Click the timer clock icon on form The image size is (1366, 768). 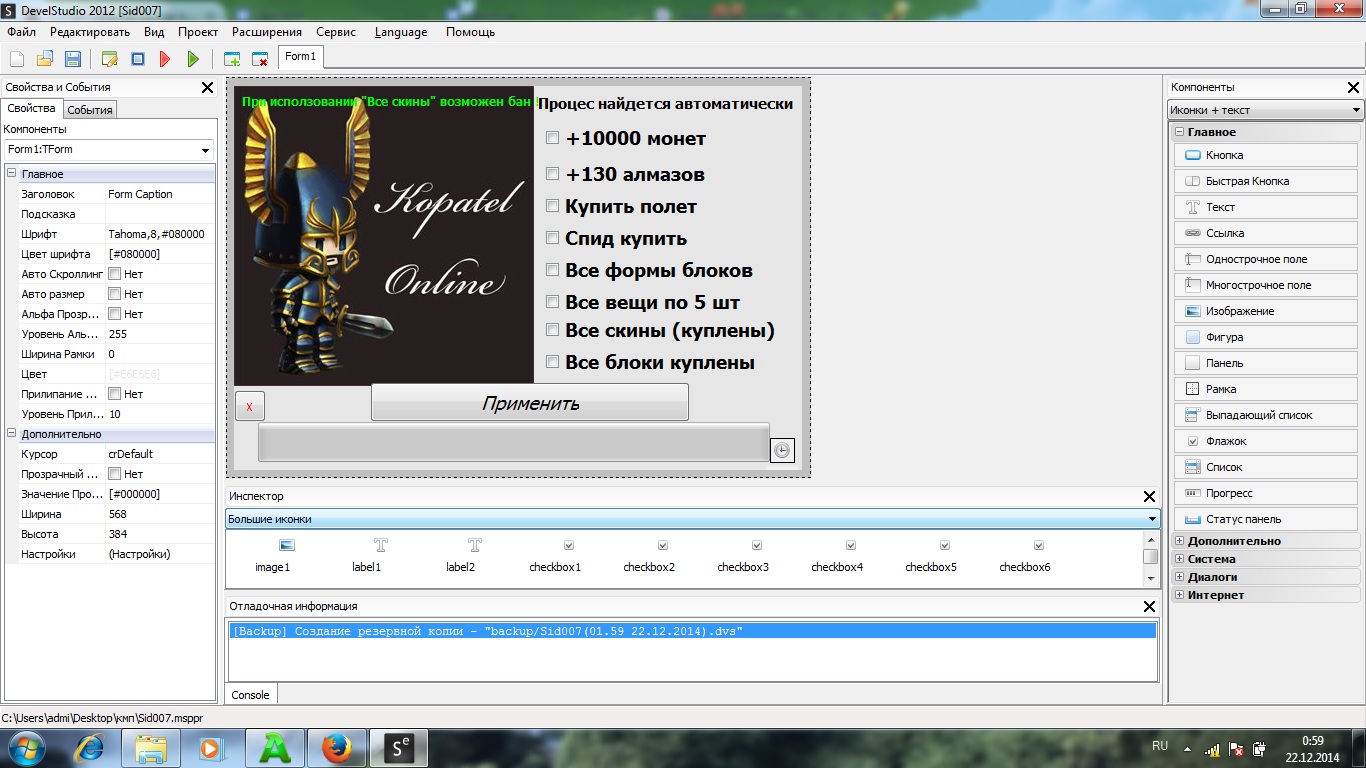782,451
